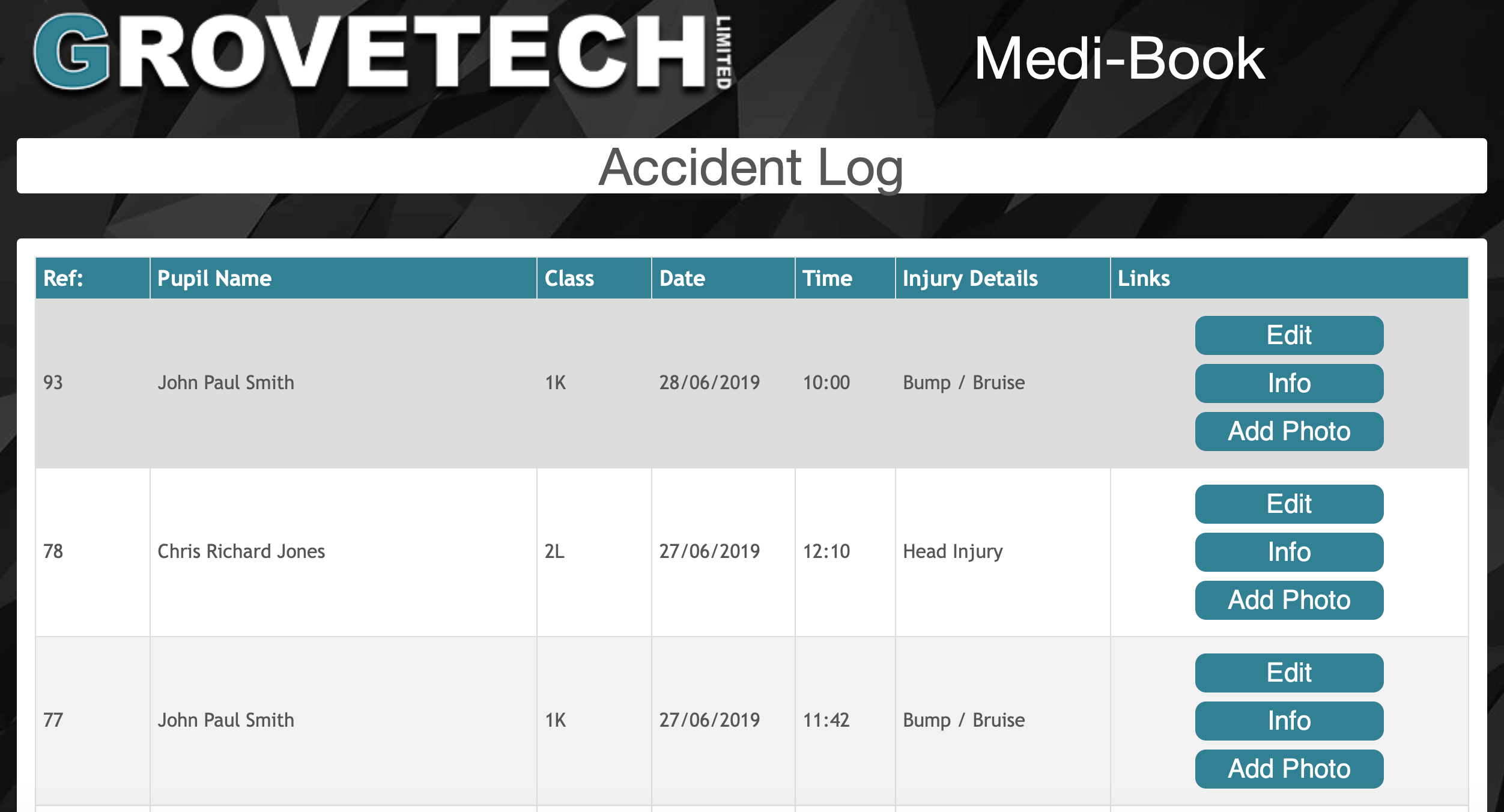Click the Ref: column header
The height and width of the screenshot is (812, 1504).
point(92,278)
